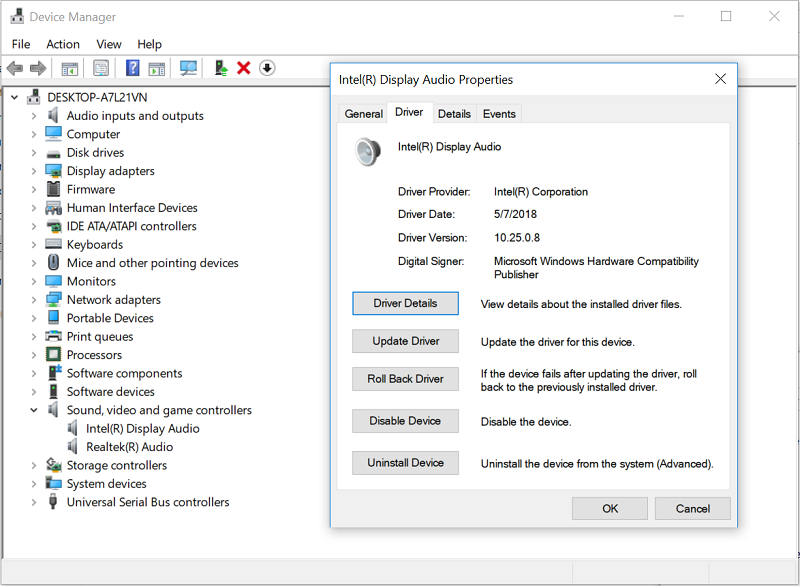Viewport: 800px width, 586px height.
Task: Click driver version value 10.25.0.8
Action: coord(517,238)
